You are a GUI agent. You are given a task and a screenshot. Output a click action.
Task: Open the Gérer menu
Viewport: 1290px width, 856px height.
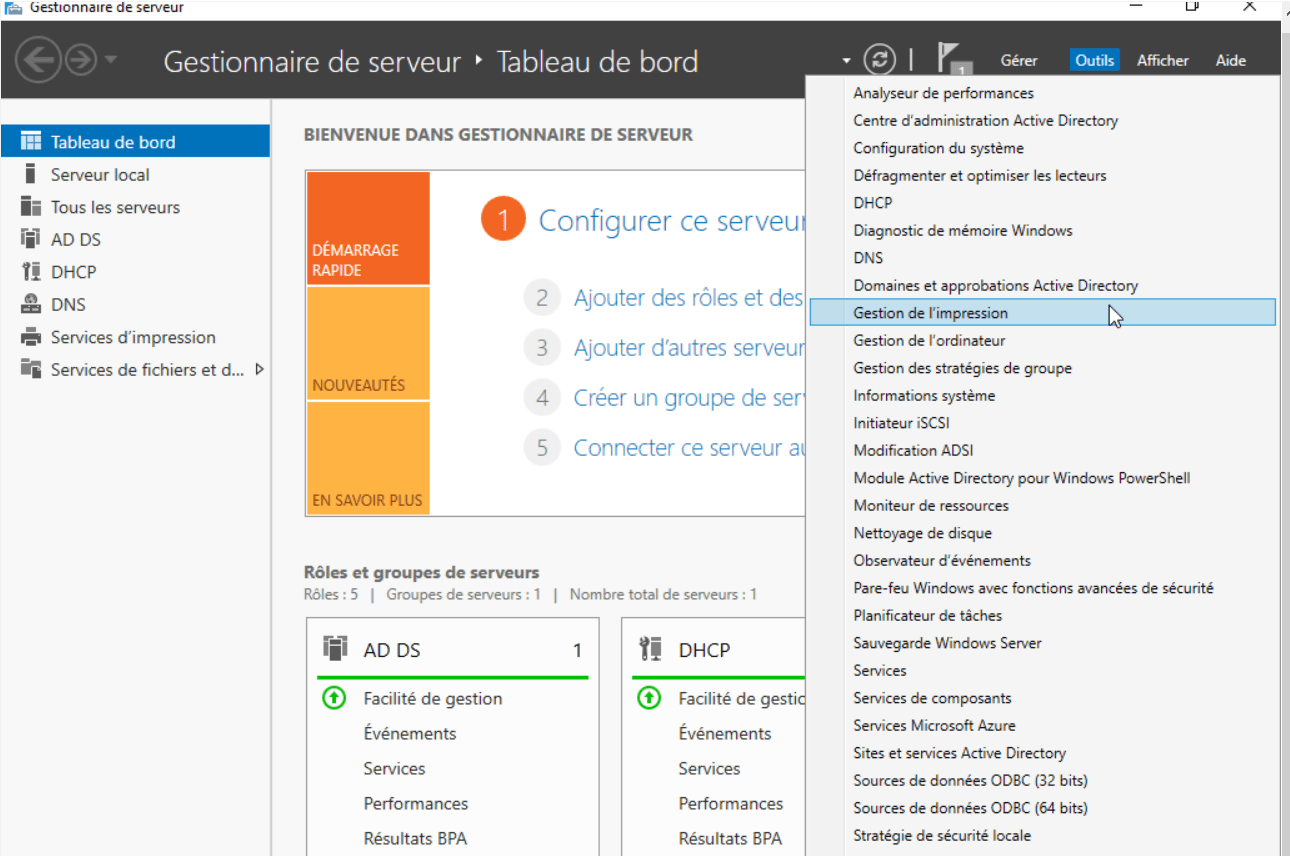1018,60
